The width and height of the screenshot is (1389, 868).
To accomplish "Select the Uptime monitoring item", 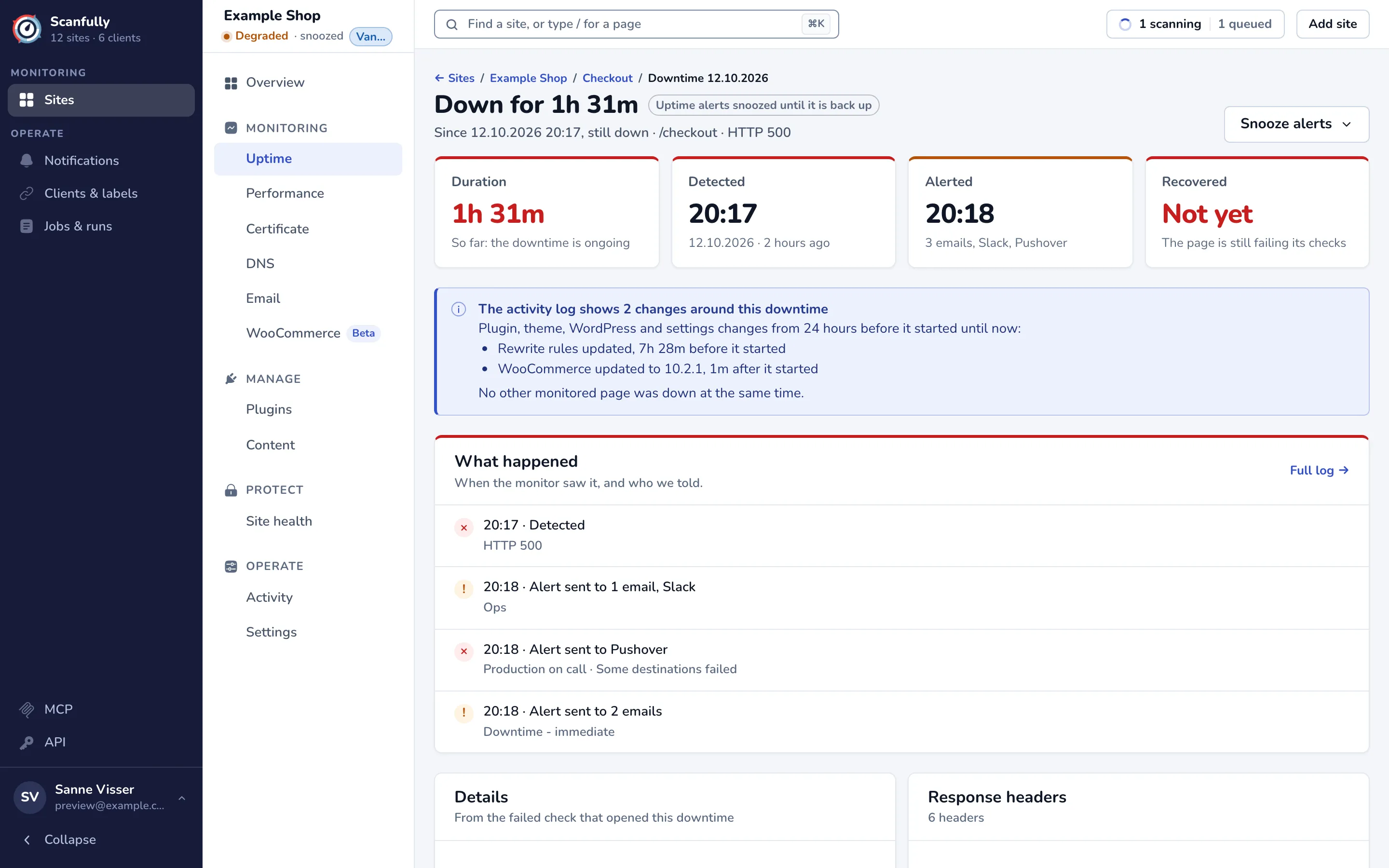I will click(x=308, y=159).
